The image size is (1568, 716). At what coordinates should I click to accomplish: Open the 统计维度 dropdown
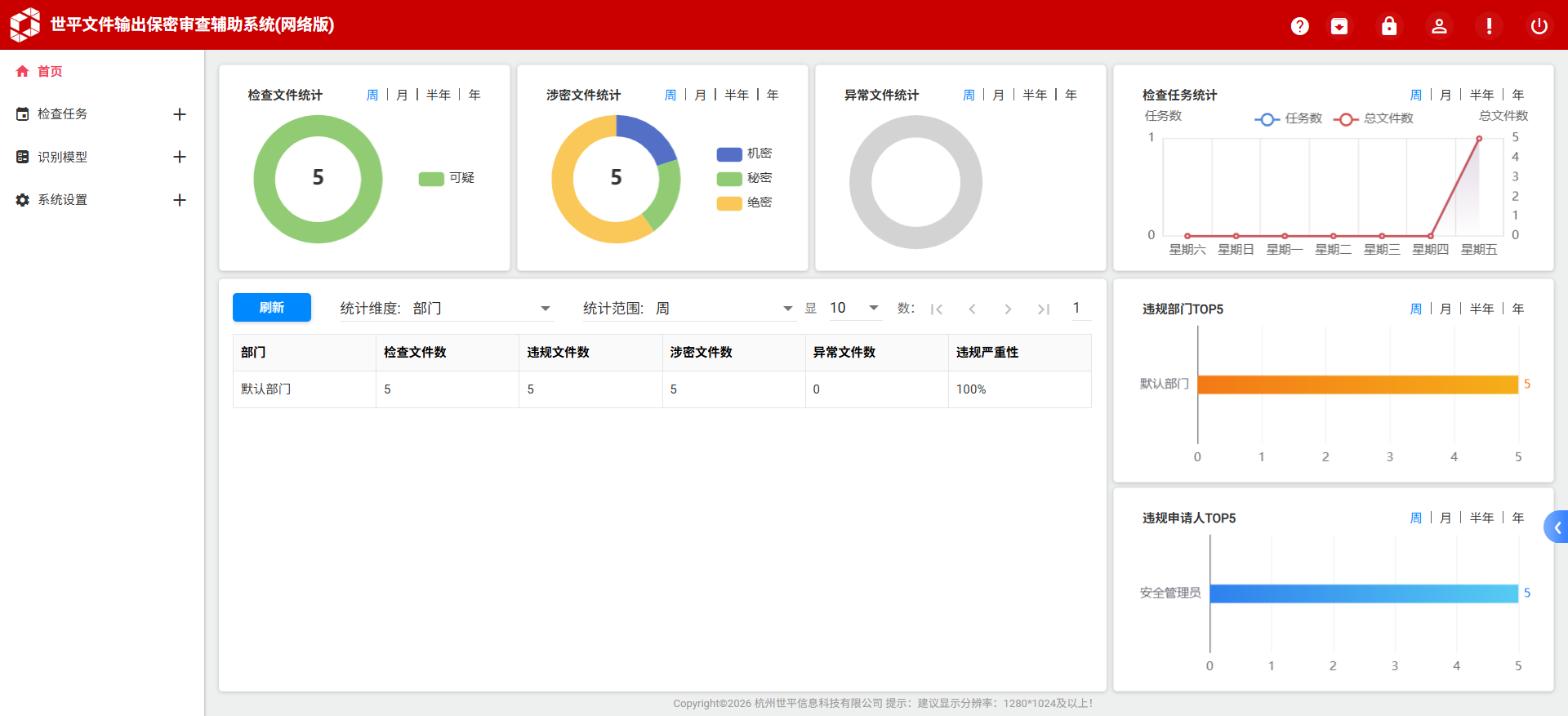[x=446, y=309]
